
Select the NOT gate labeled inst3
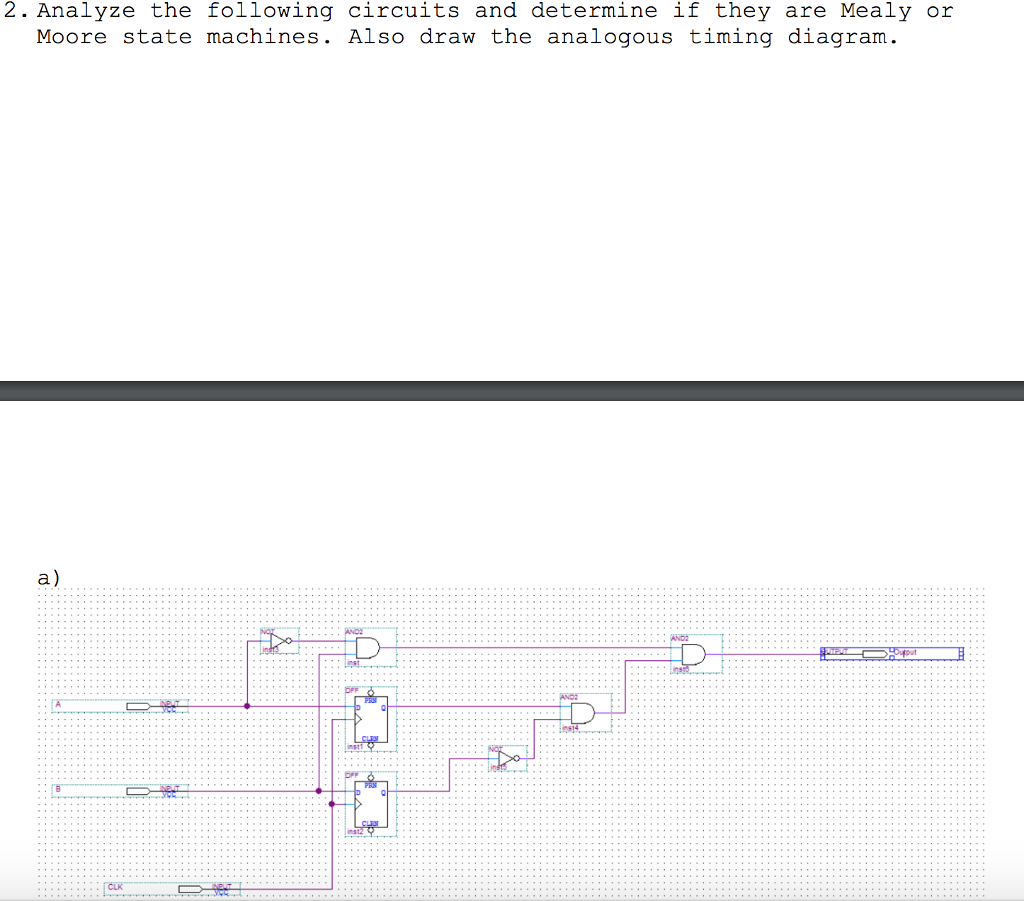[x=276, y=640]
